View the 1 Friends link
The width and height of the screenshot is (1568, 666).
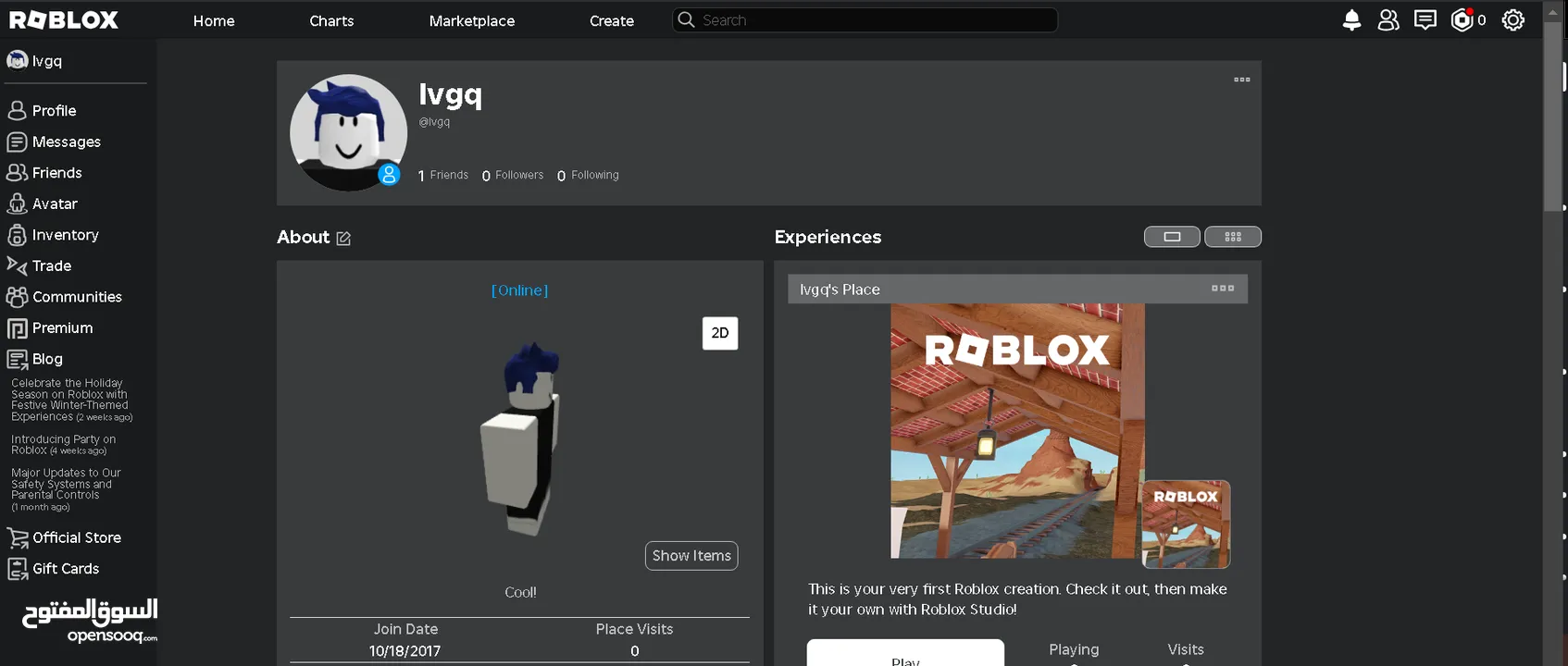443,175
